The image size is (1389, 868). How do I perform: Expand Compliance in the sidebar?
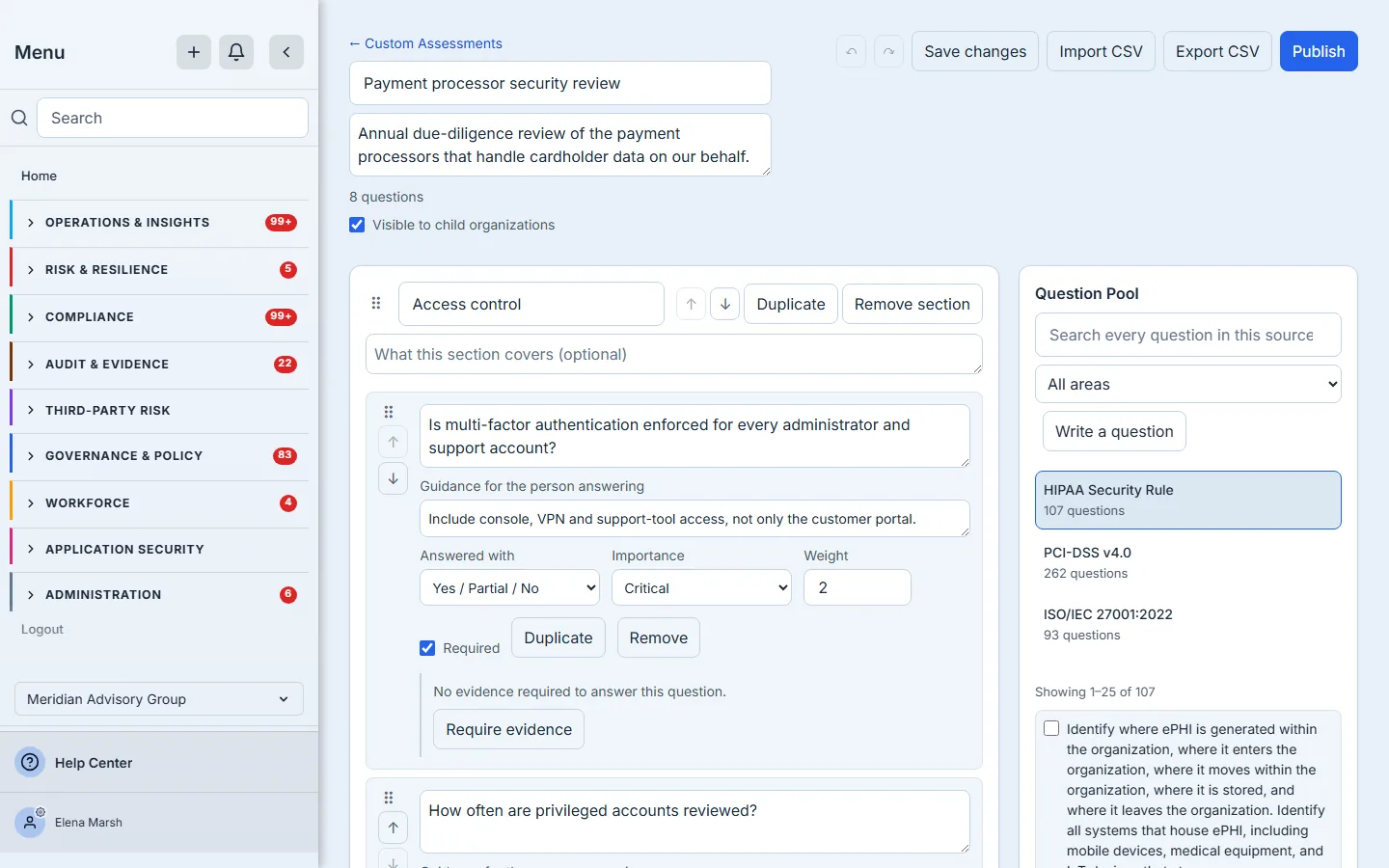pos(160,317)
